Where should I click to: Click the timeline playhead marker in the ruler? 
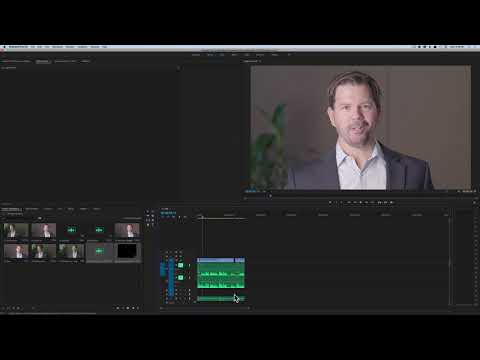[x=201, y=217]
